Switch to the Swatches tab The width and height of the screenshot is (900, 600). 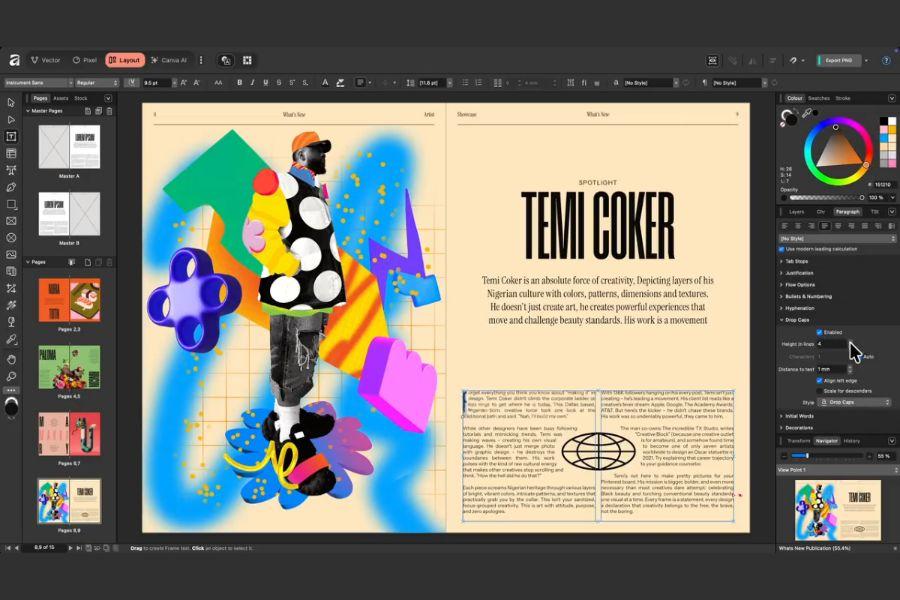pyautogui.click(x=818, y=98)
